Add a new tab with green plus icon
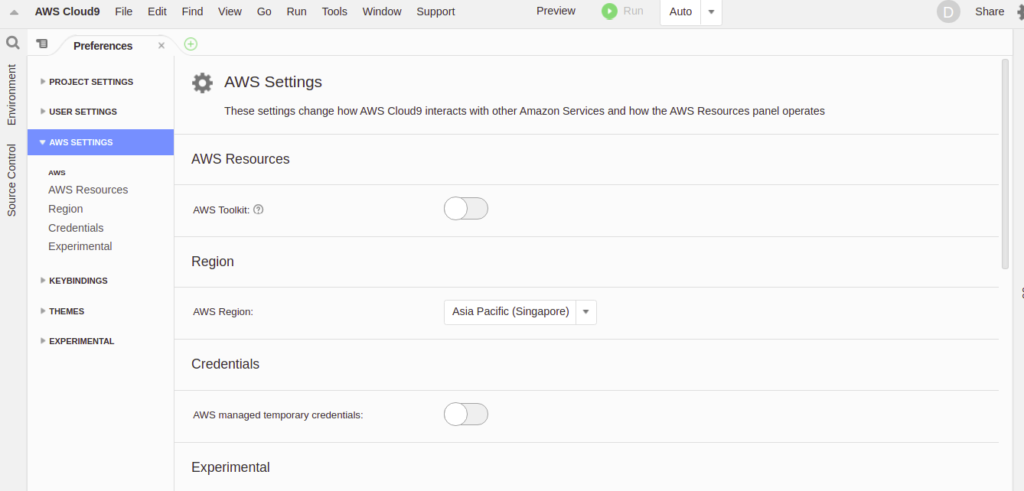 [191, 44]
